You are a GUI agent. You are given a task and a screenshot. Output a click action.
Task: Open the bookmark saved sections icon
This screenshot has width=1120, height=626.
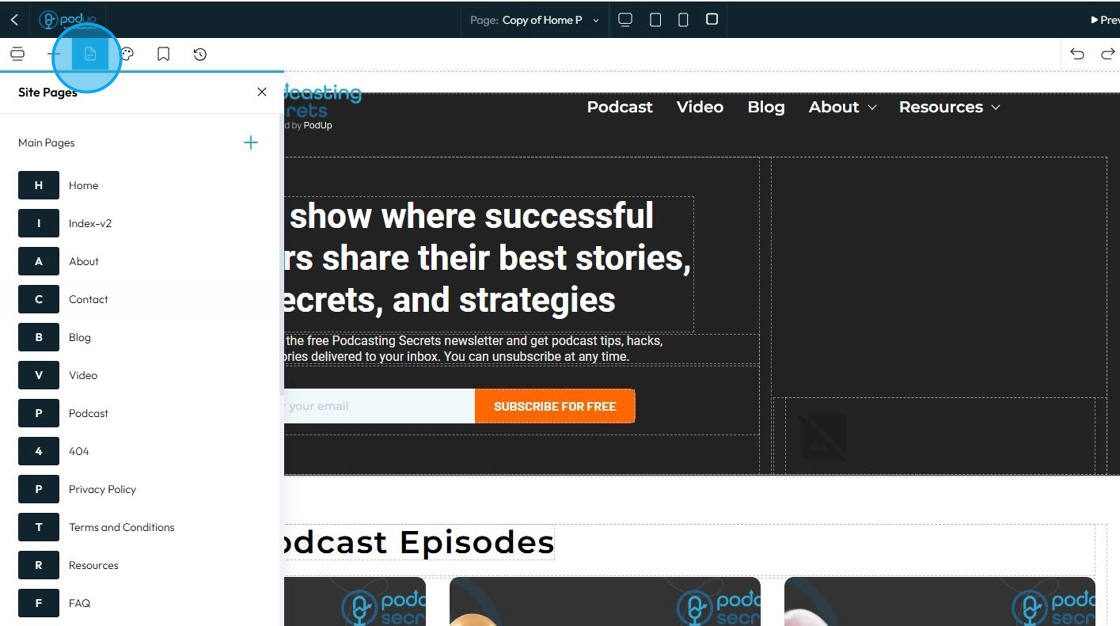click(x=164, y=54)
